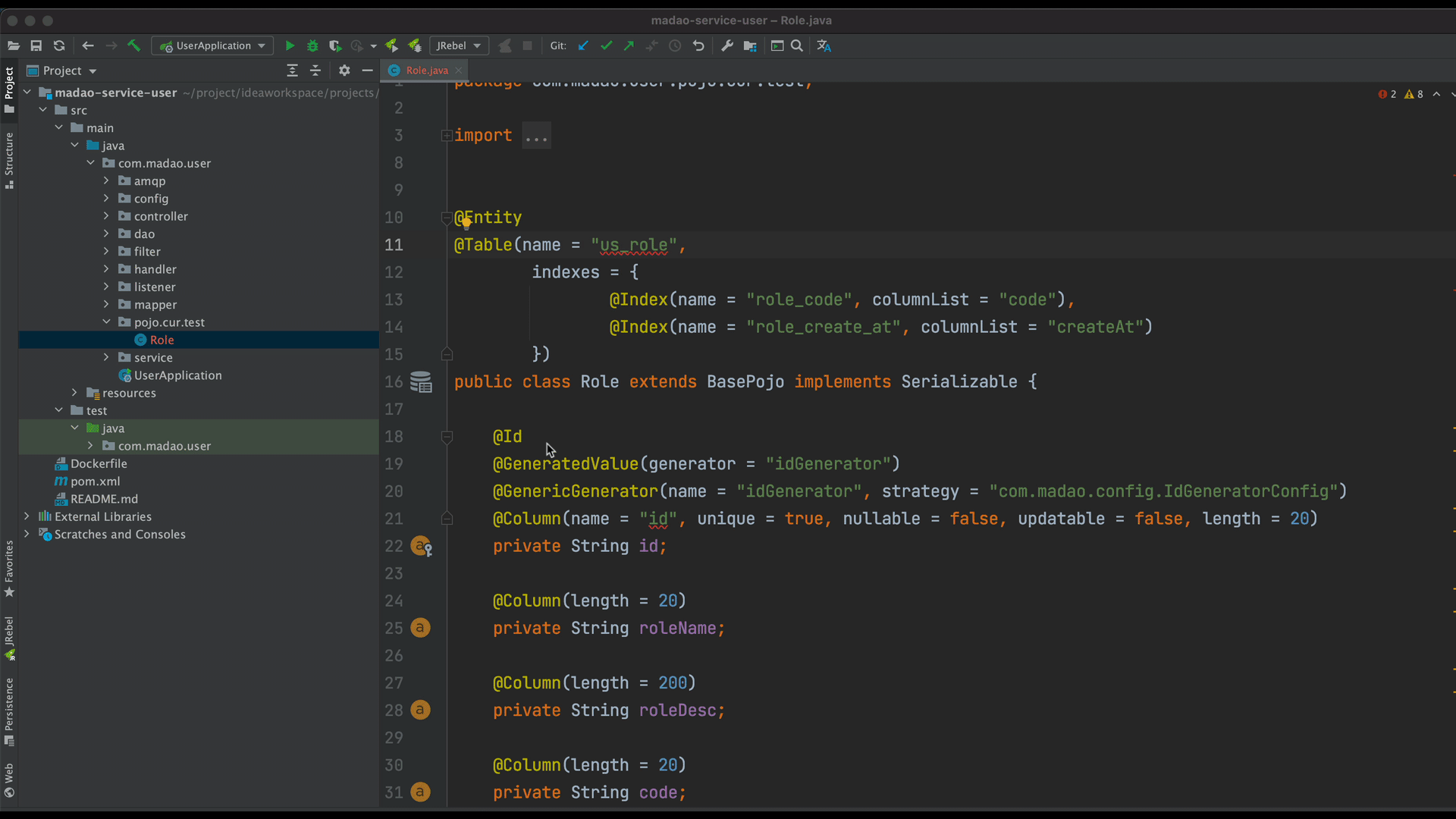Collapse the pojo.cur.test package

pyautogui.click(x=106, y=322)
